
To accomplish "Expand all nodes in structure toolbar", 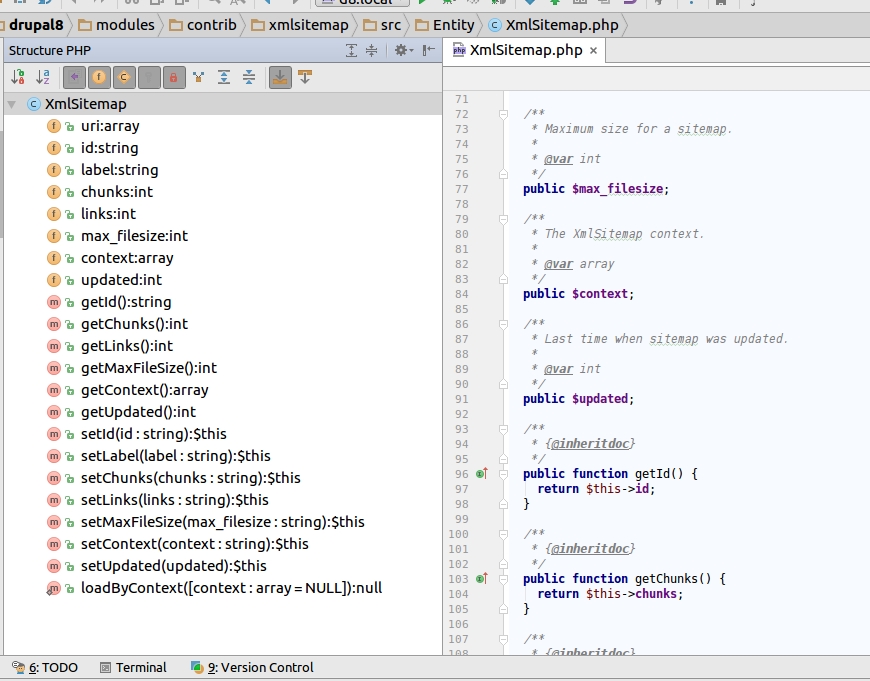I will tap(224, 77).
